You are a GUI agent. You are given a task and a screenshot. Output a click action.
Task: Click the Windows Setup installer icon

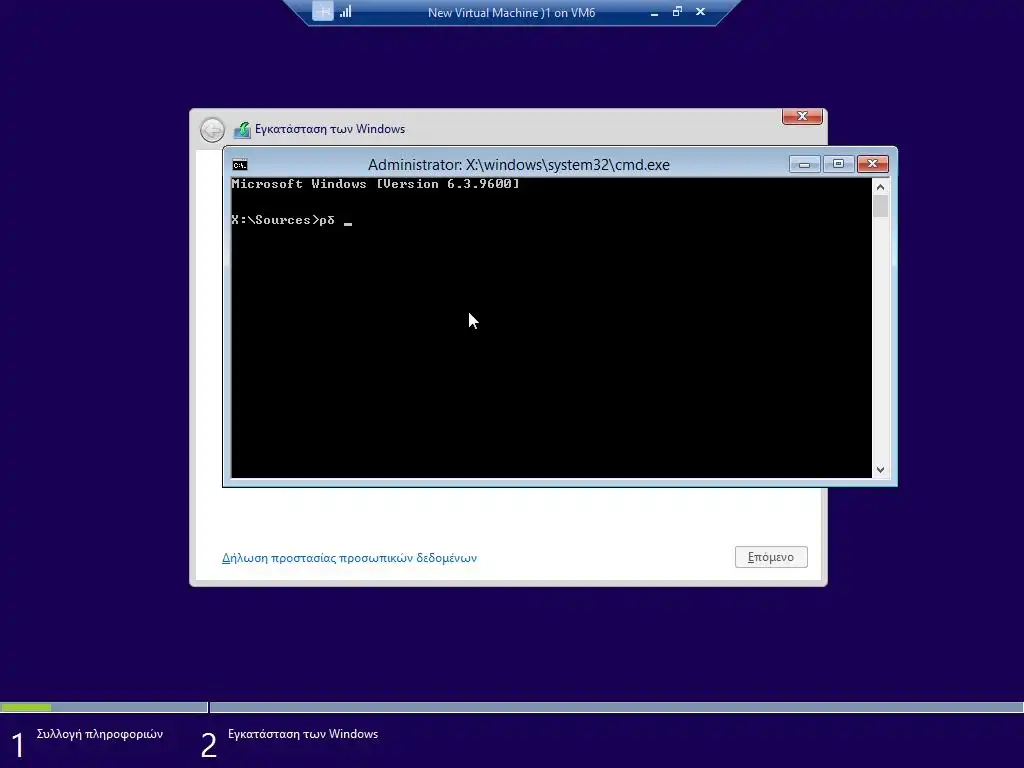click(242, 129)
